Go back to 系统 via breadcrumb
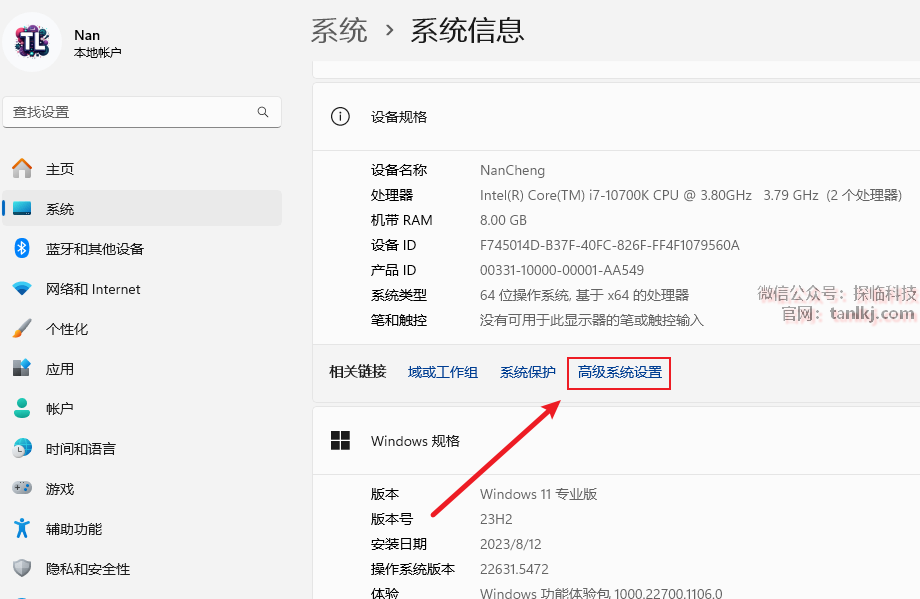The image size is (920, 599). coord(339,30)
